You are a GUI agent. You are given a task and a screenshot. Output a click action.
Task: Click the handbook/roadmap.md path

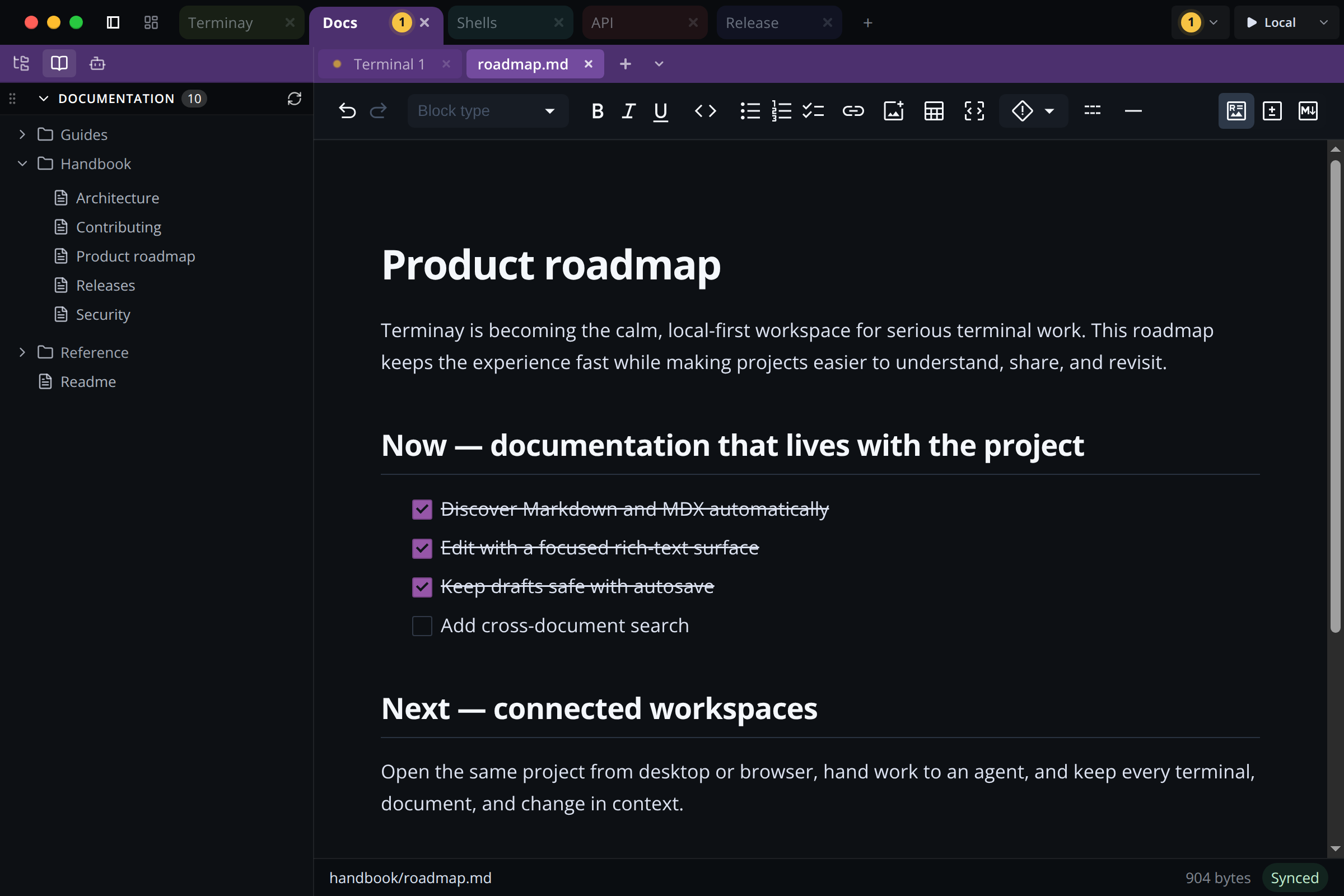(410, 878)
